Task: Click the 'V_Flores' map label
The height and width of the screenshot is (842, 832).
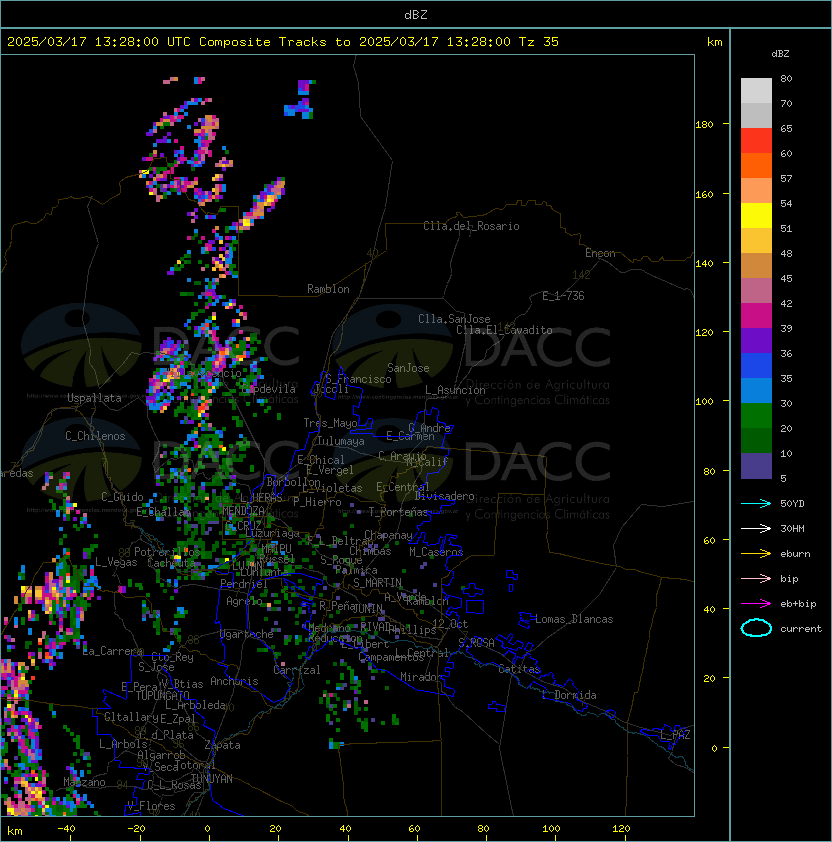Action: pos(151,806)
